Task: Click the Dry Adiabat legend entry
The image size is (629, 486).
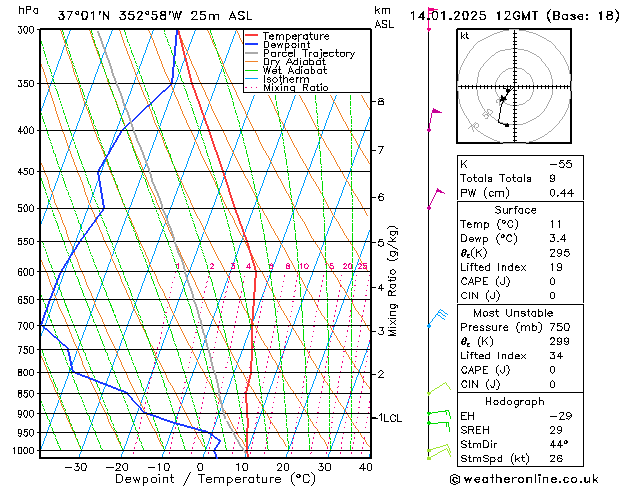Action: [x=294, y=62]
